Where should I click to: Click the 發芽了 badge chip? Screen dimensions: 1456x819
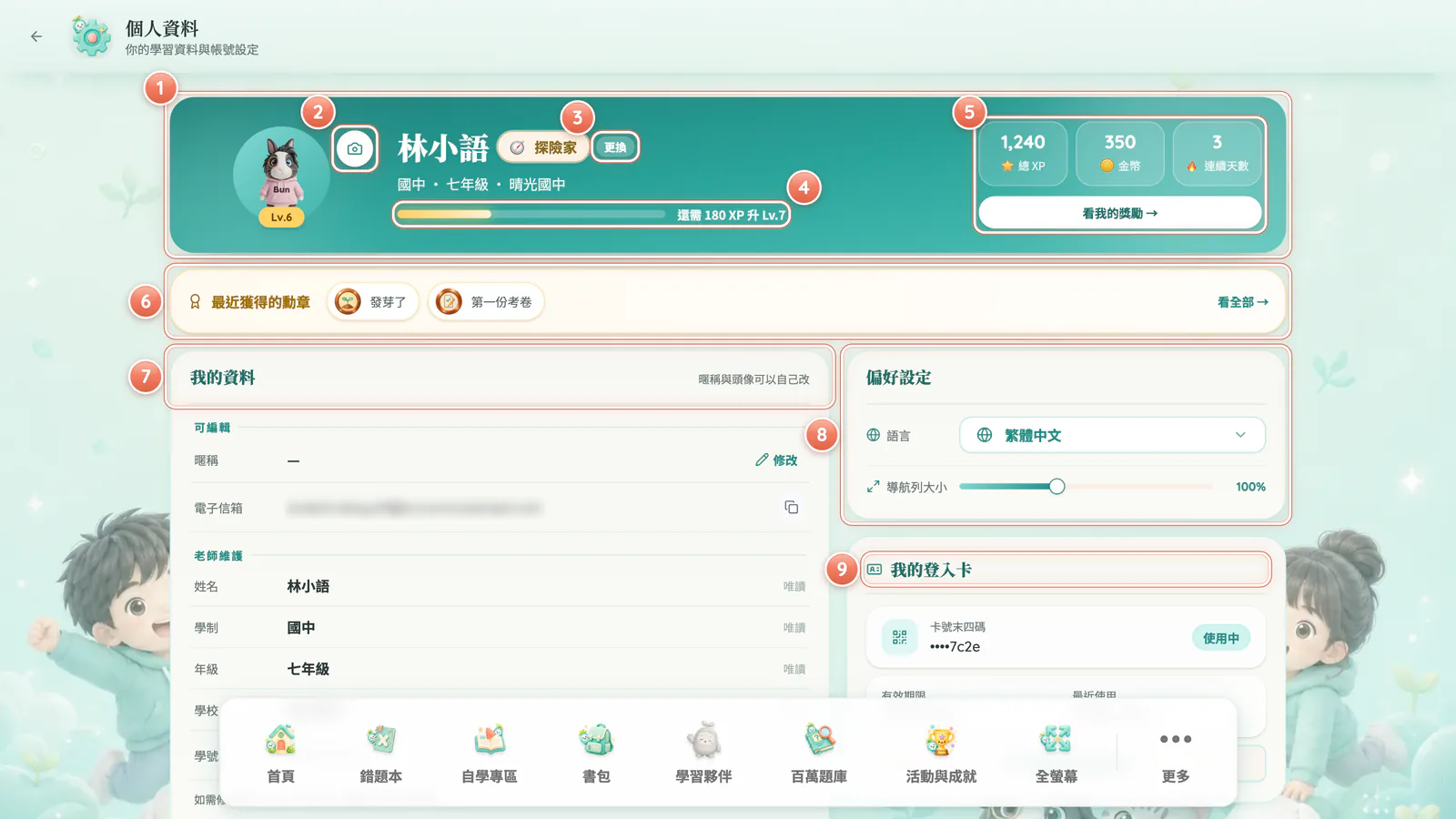[372, 302]
